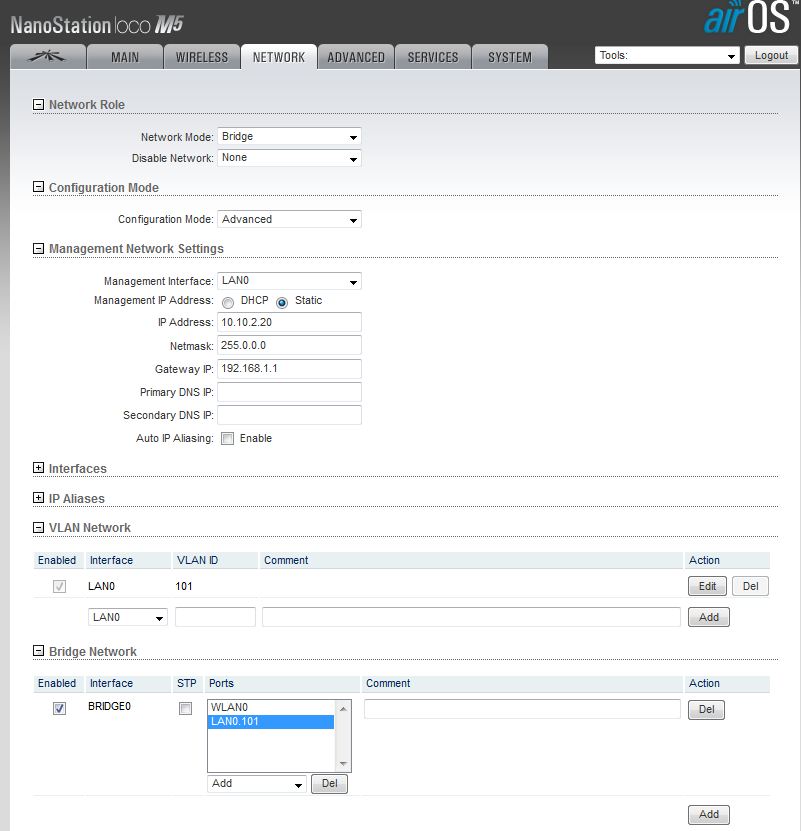
Task: Toggle Enabled checkbox for LAN0 VLAN 101
Action: coord(59,587)
